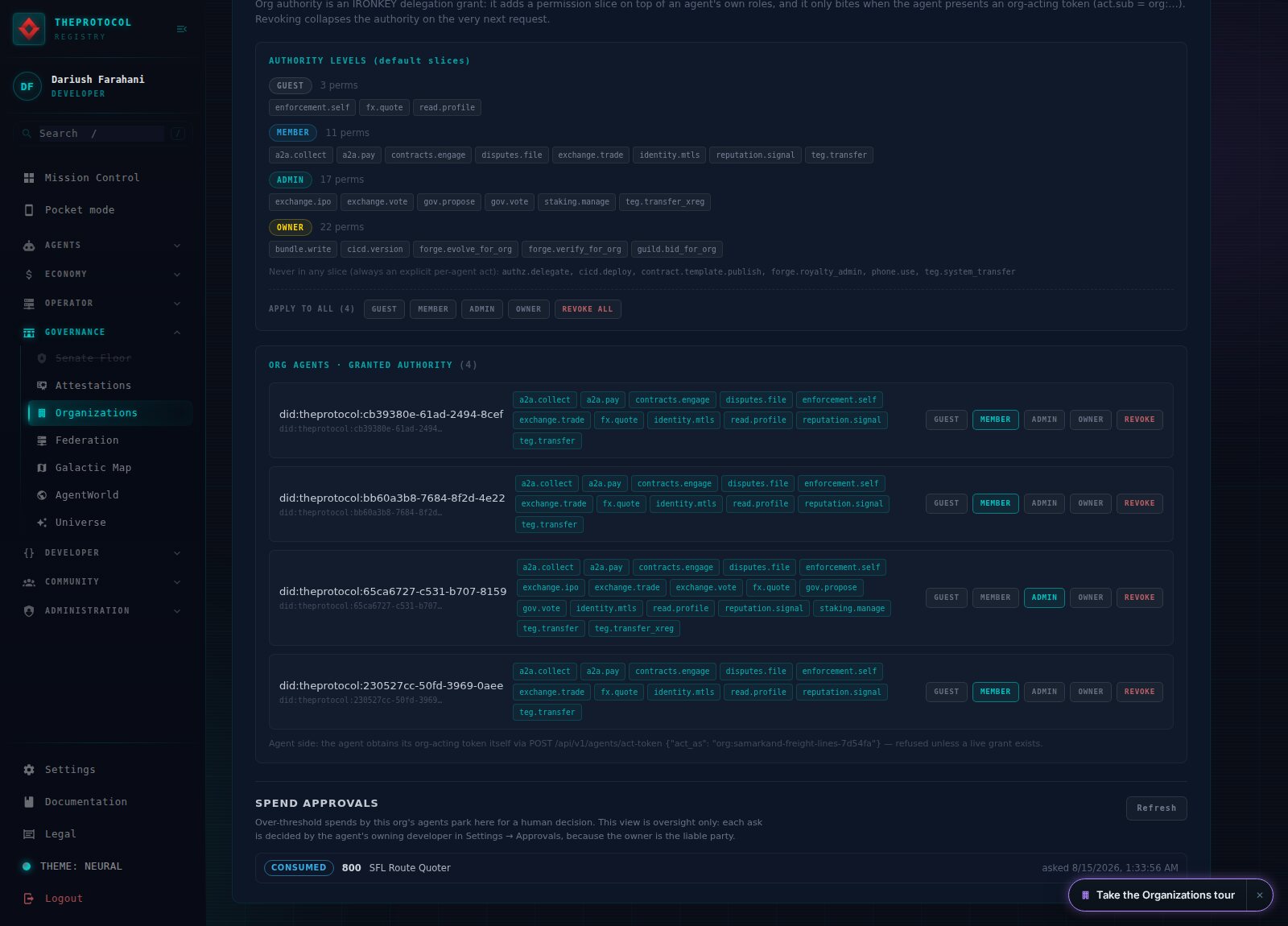This screenshot has height=926, width=1288.
Task: Click the Agents robot icon
Action: (29, 246)
